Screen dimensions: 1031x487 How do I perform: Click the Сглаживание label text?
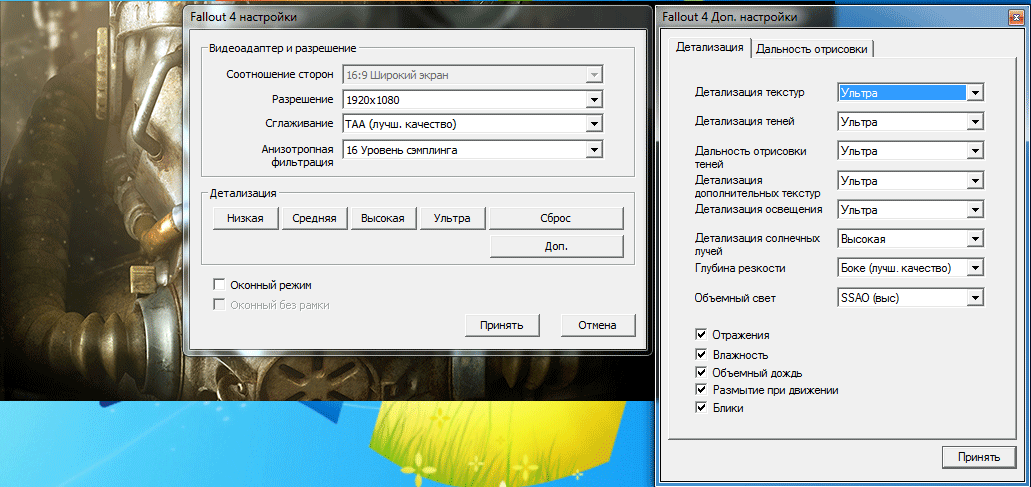(x=300, y=124)
